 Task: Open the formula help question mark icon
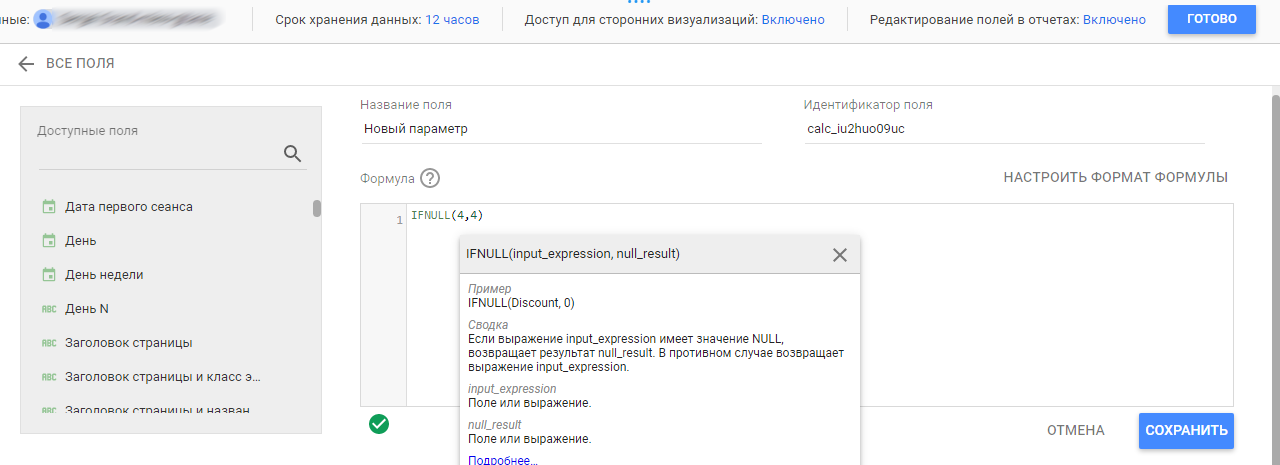tap(430, 178)
